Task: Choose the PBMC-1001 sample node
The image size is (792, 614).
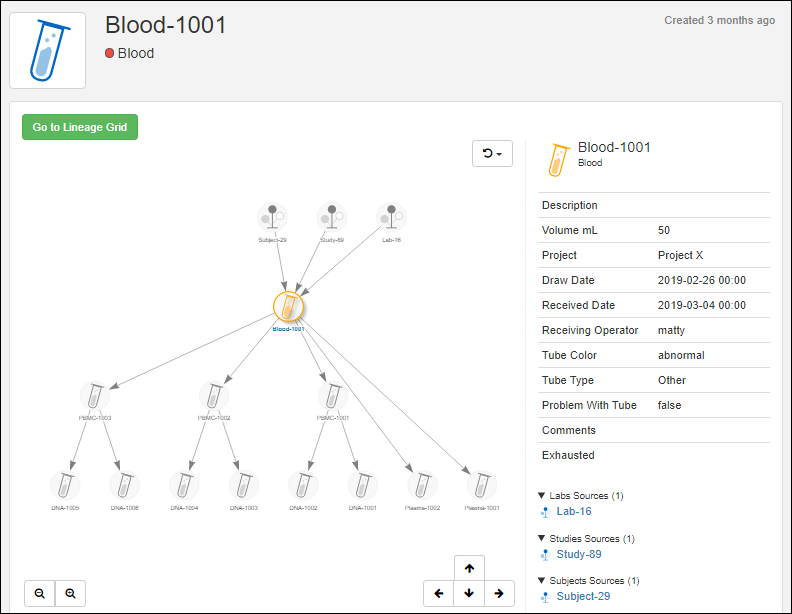Action: (332, 395)
